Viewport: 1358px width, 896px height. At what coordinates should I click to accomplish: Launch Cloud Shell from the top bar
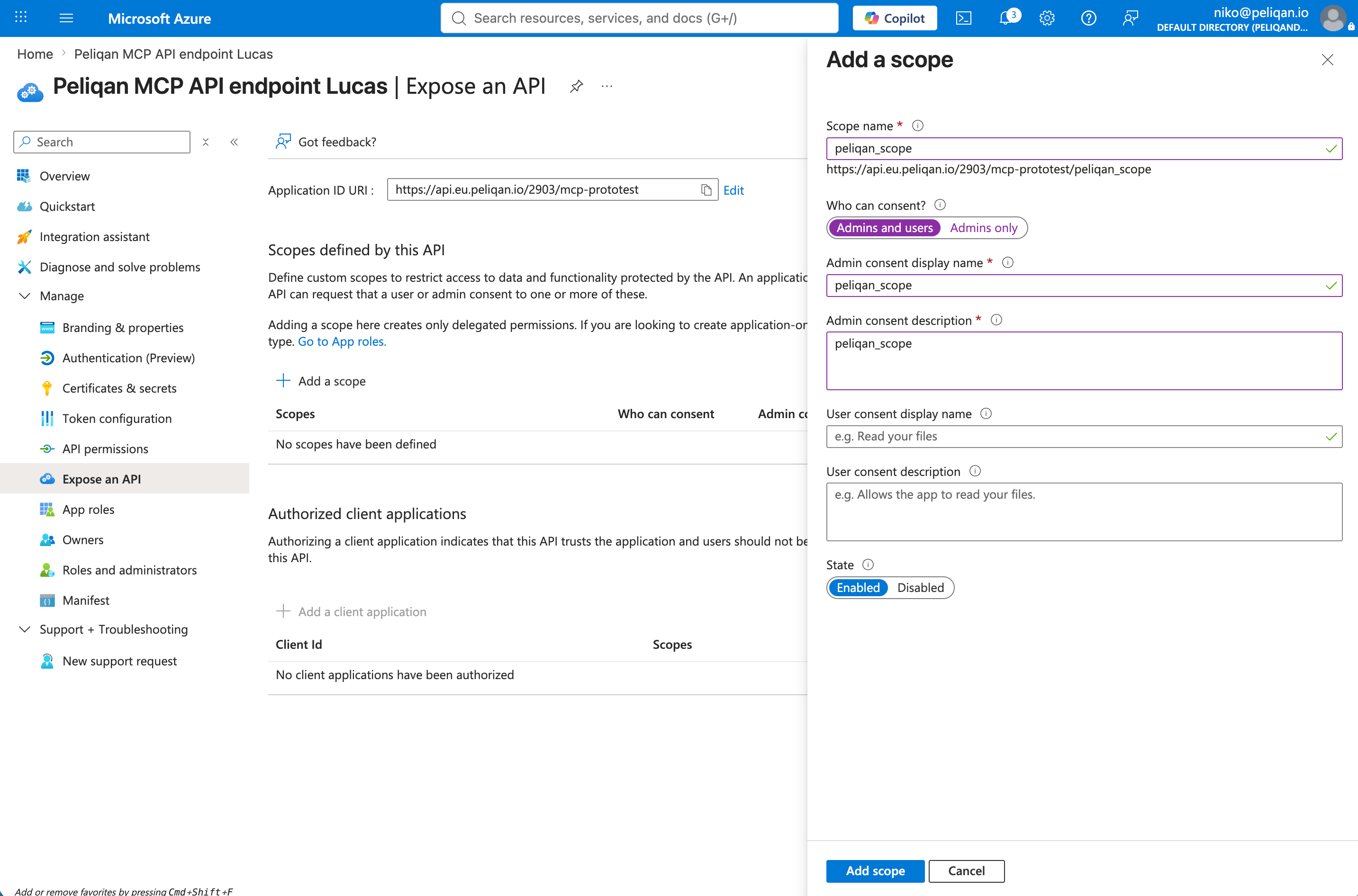click(963, 18)
